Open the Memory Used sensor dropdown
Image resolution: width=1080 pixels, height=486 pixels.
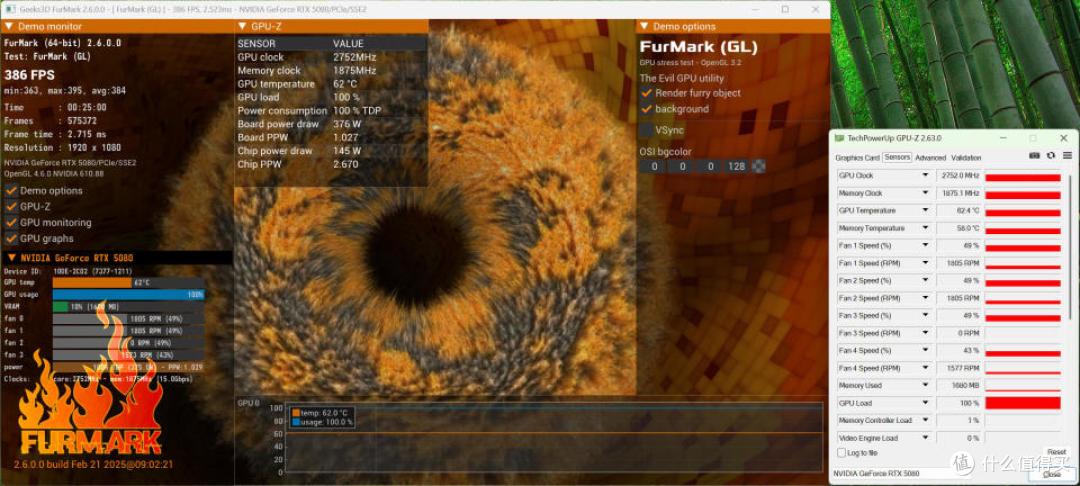(x=926, y=385)
